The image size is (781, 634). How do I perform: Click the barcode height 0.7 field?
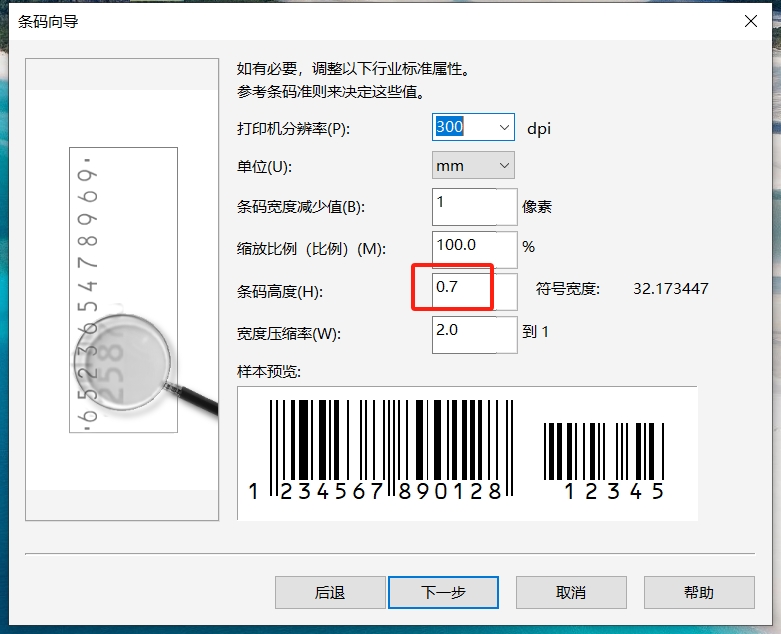[x=475, y=292]
